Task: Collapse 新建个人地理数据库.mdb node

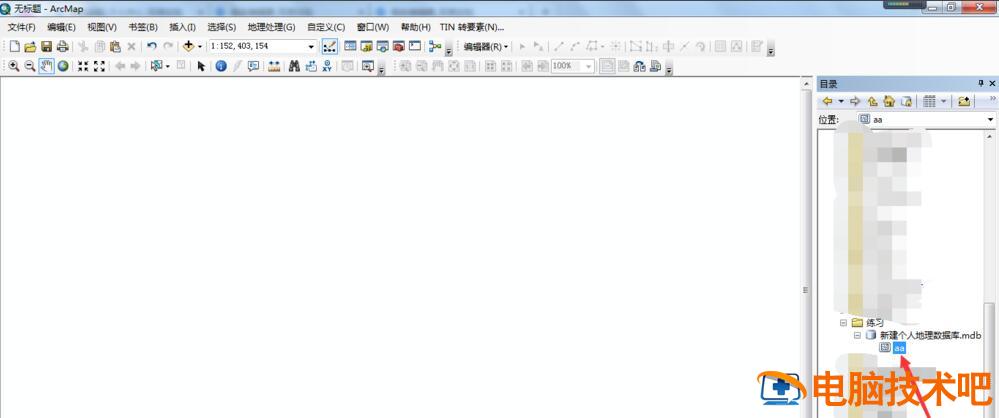Action: click(x=857, y=335)
